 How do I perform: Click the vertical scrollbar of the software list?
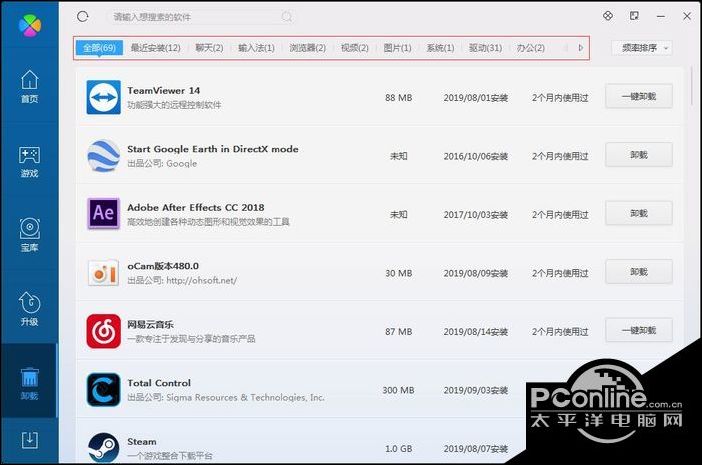click(x=692, y=86)
